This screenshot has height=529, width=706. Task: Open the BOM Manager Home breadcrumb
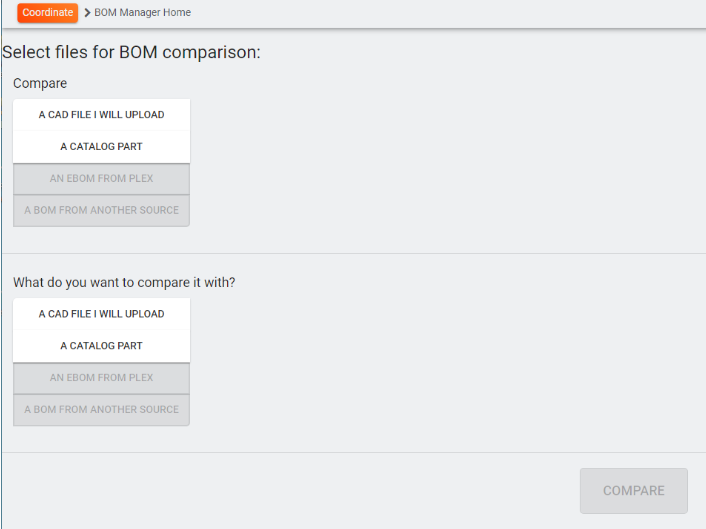pos(142,13)
